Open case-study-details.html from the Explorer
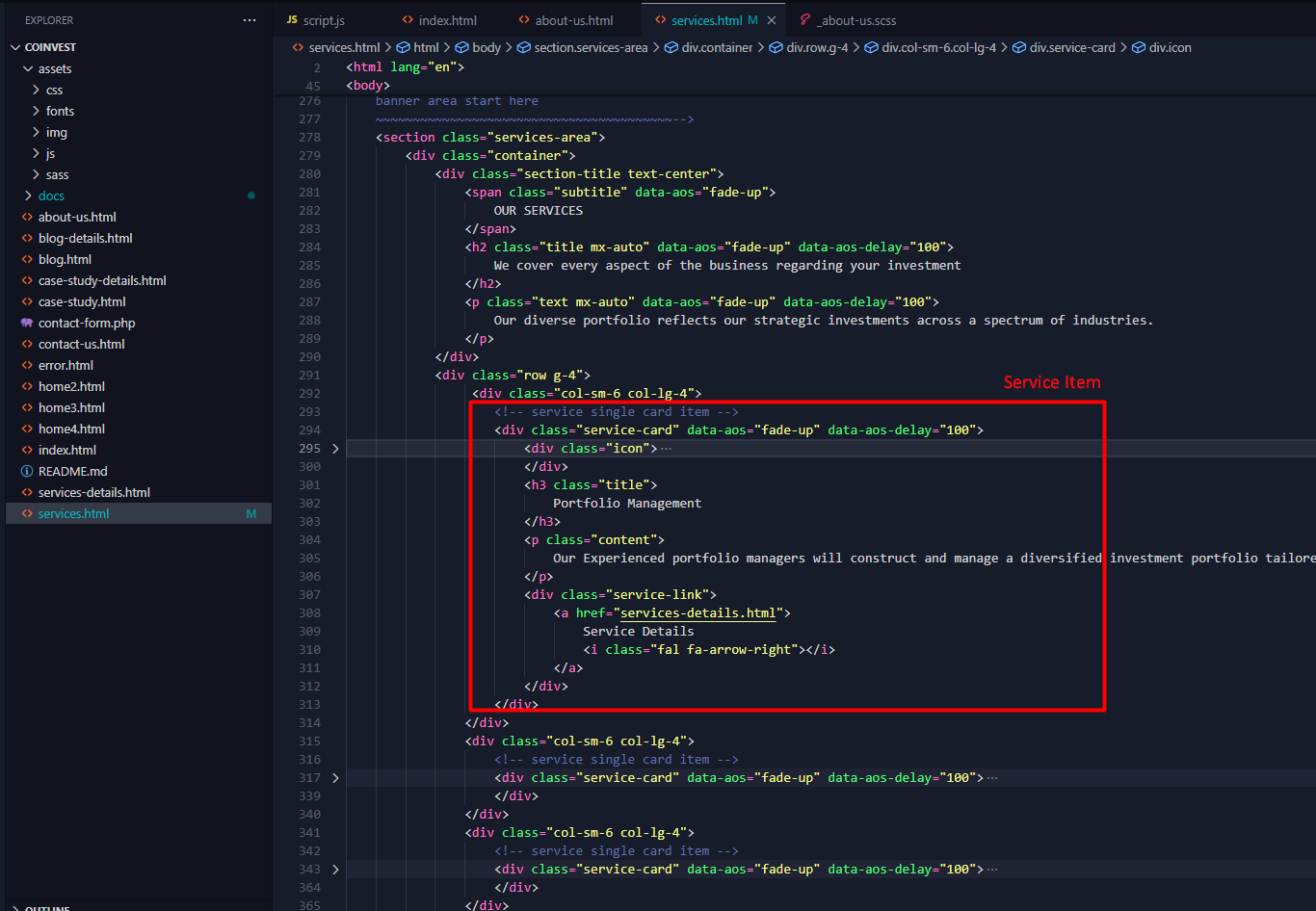Image resolution: width=1316 pixels, height=911 pixels. [x=102, y=280]
